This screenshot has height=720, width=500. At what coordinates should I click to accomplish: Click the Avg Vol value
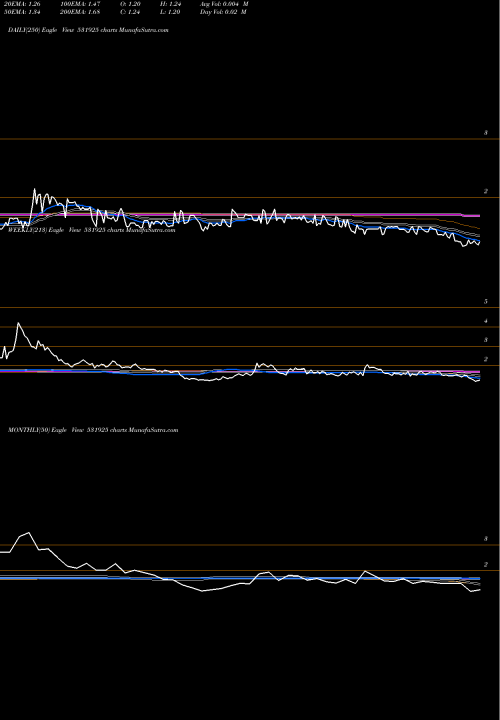[x=224, y=4]
